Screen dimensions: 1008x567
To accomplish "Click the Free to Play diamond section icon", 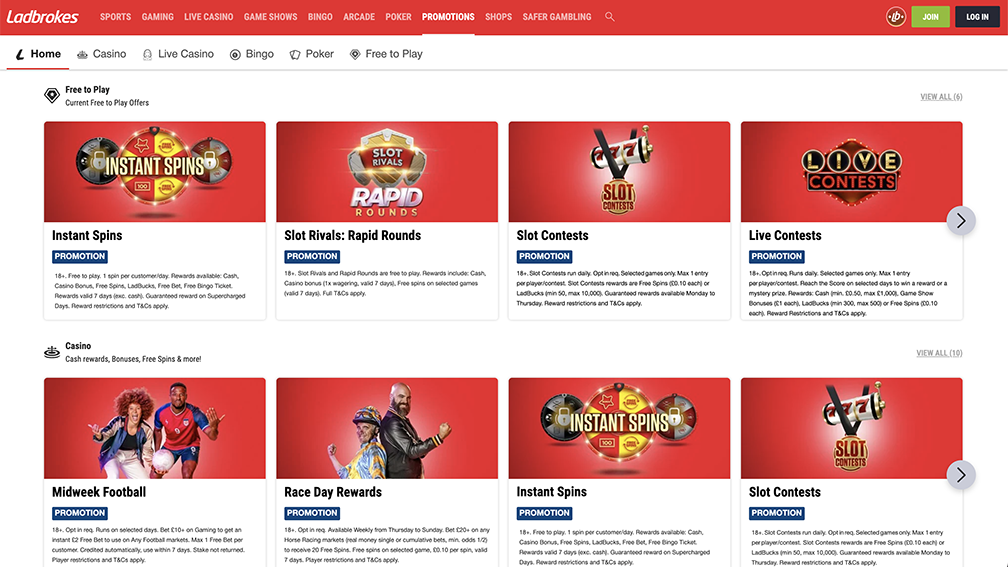I will coord(52,96).
